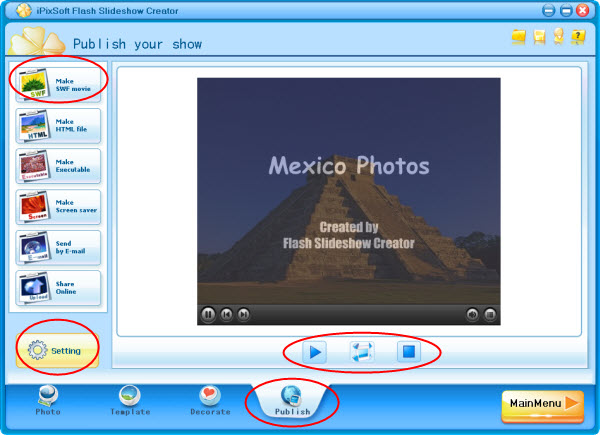This screenshot has width=600, height=435.
Task: Open project via yellow folder icon
Action: click(519, 37)
